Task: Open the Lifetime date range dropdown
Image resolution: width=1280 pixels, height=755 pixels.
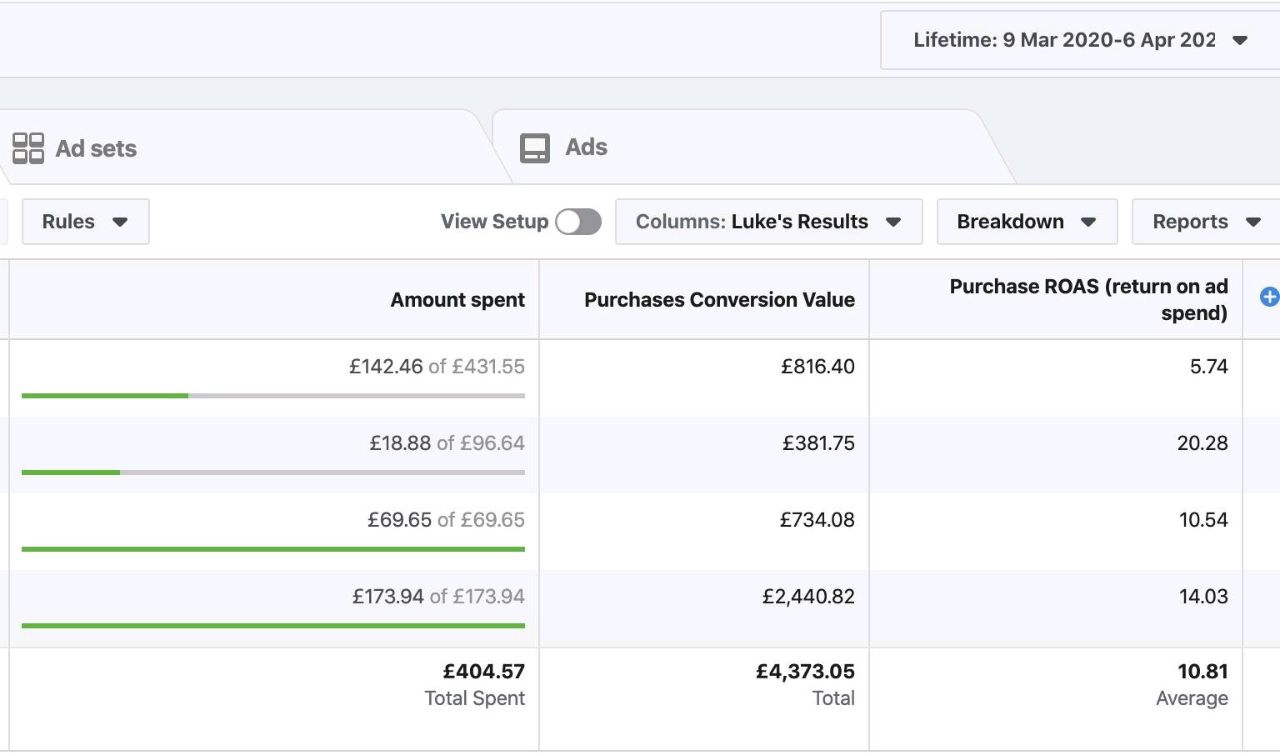Action: coord(1080,41)
